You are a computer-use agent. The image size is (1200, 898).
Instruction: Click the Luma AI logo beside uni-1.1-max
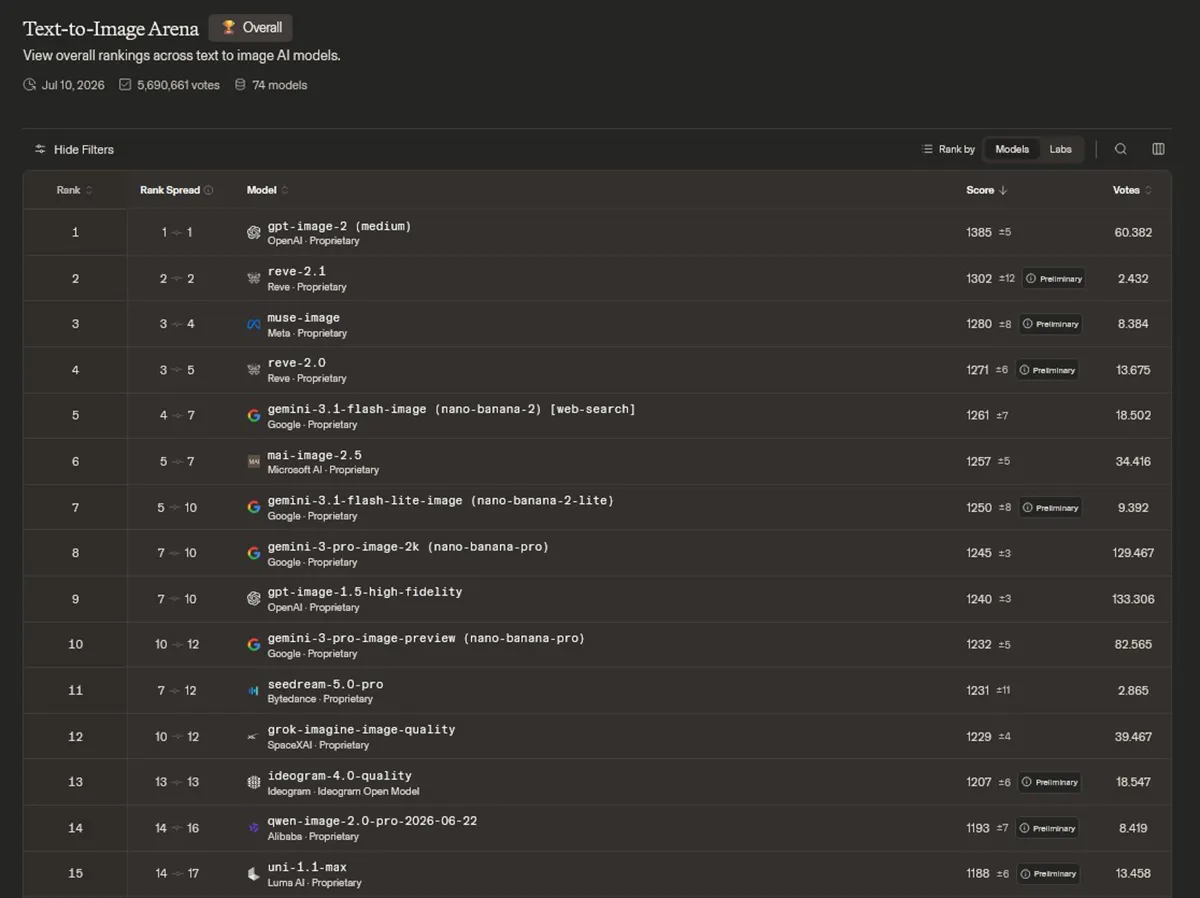pos(254,874)
